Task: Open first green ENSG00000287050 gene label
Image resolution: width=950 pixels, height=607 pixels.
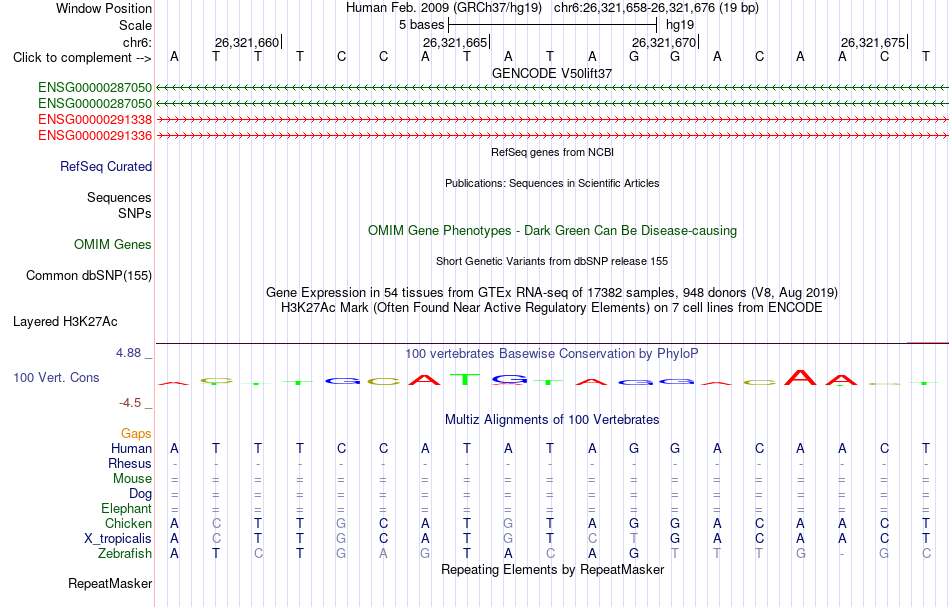Action: click(x=95, y=87)
